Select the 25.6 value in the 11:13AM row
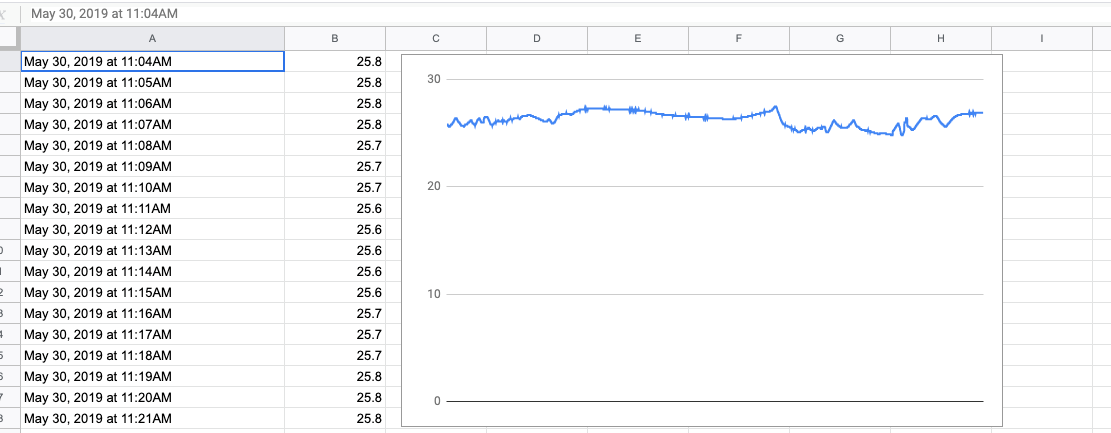 tap(335, 251)
